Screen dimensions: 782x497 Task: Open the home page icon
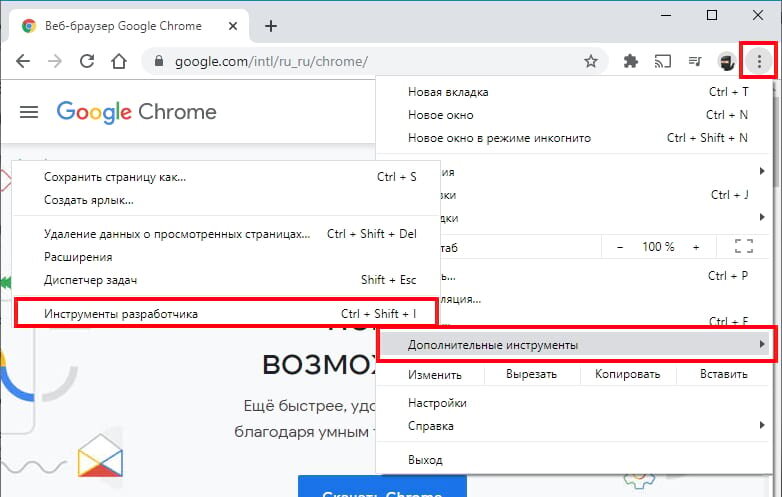(x=119, y=61)
